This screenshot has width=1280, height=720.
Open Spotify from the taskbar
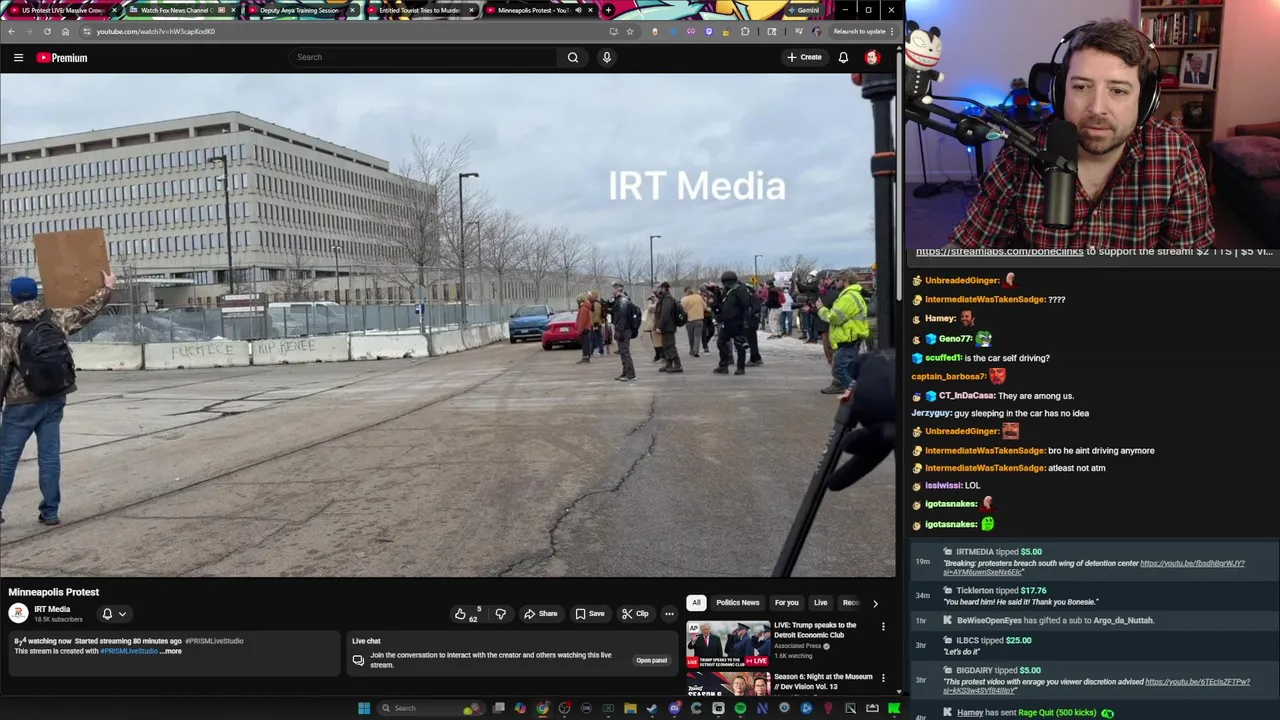tap(740, 708)
